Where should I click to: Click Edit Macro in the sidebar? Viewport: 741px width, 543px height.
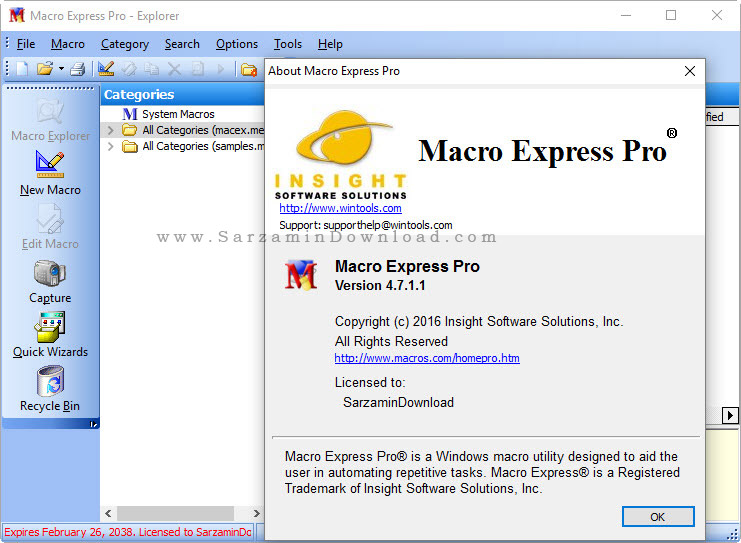click(50, 228)
